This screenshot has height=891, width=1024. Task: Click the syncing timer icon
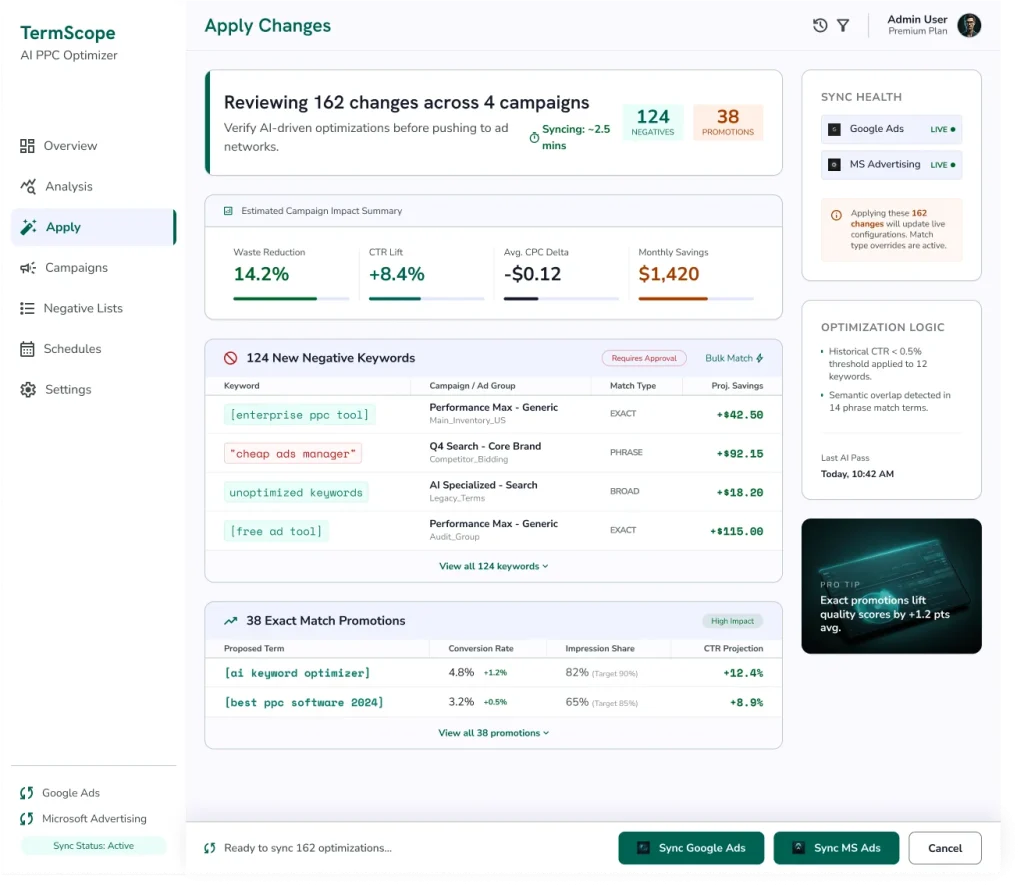534,137
